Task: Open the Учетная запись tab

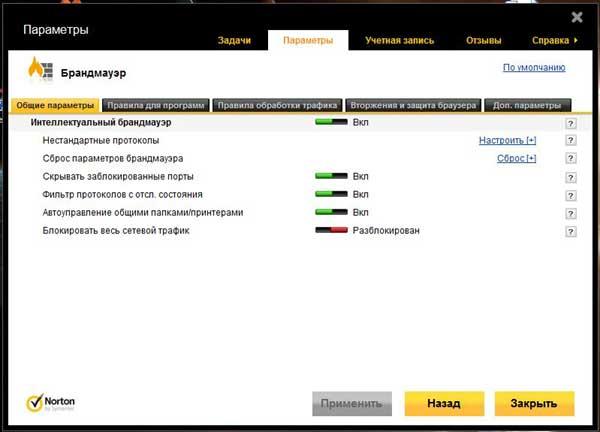Action: click(399, 40)
